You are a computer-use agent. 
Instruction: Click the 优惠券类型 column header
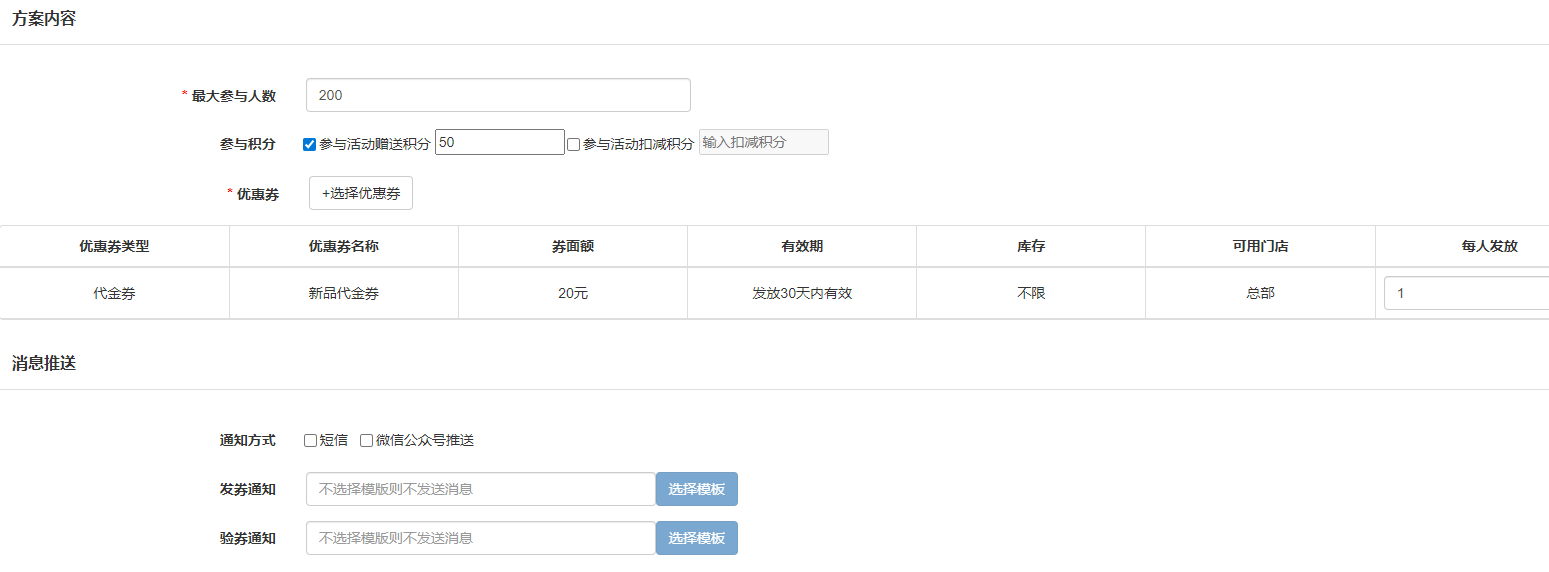click(x=114, y=246)
